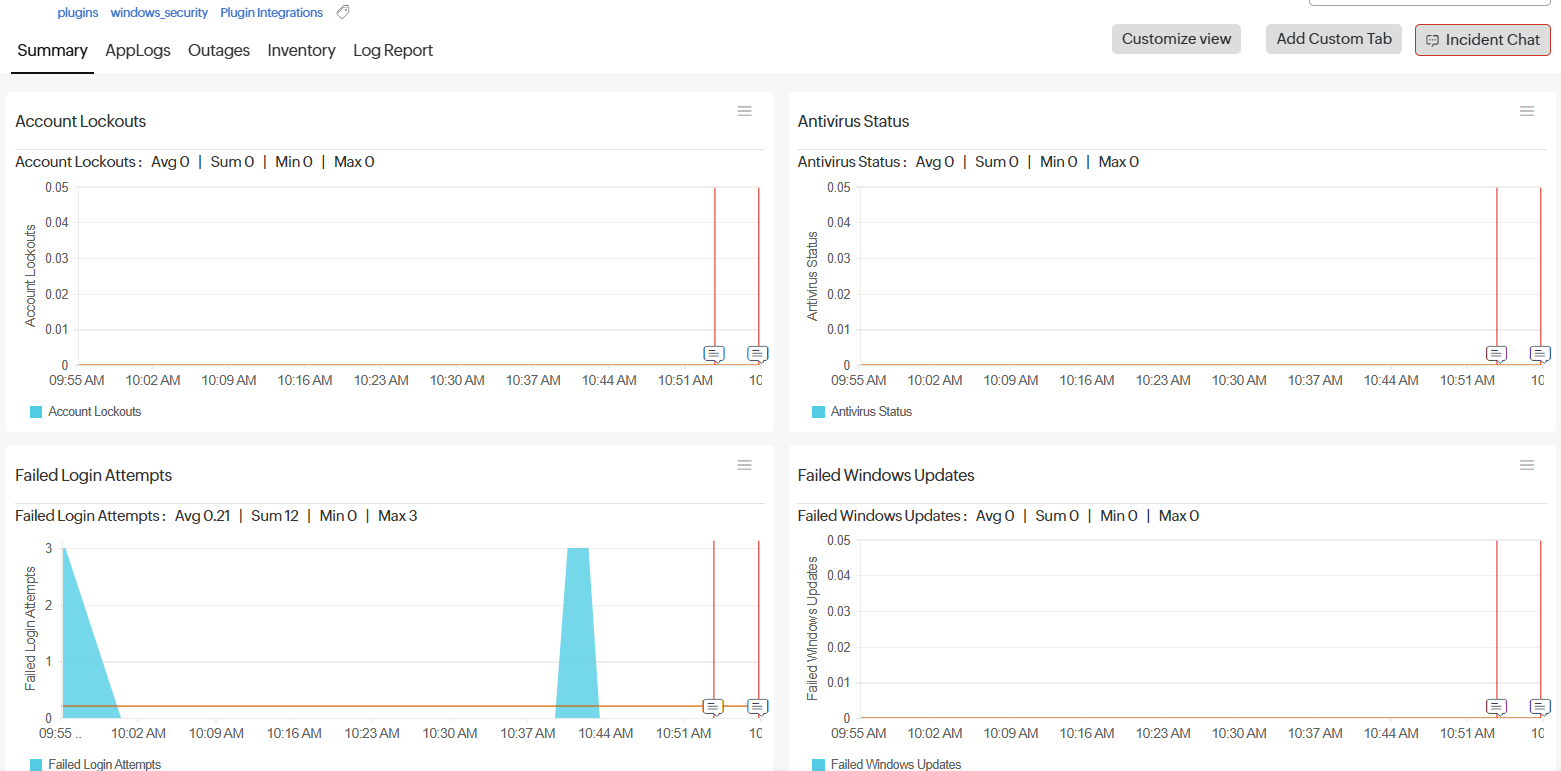Click the Failed Windows Updates color swatch

(819, 765)
